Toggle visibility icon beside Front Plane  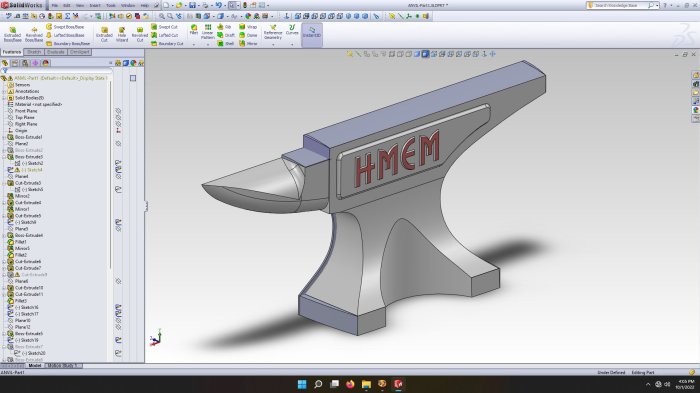118,111
